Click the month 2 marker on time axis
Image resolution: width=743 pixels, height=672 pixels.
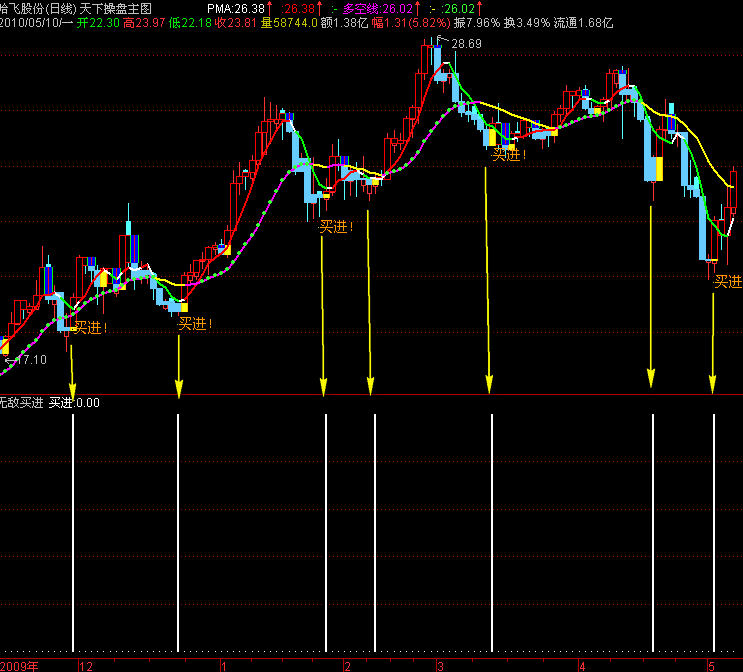[347, 666]
